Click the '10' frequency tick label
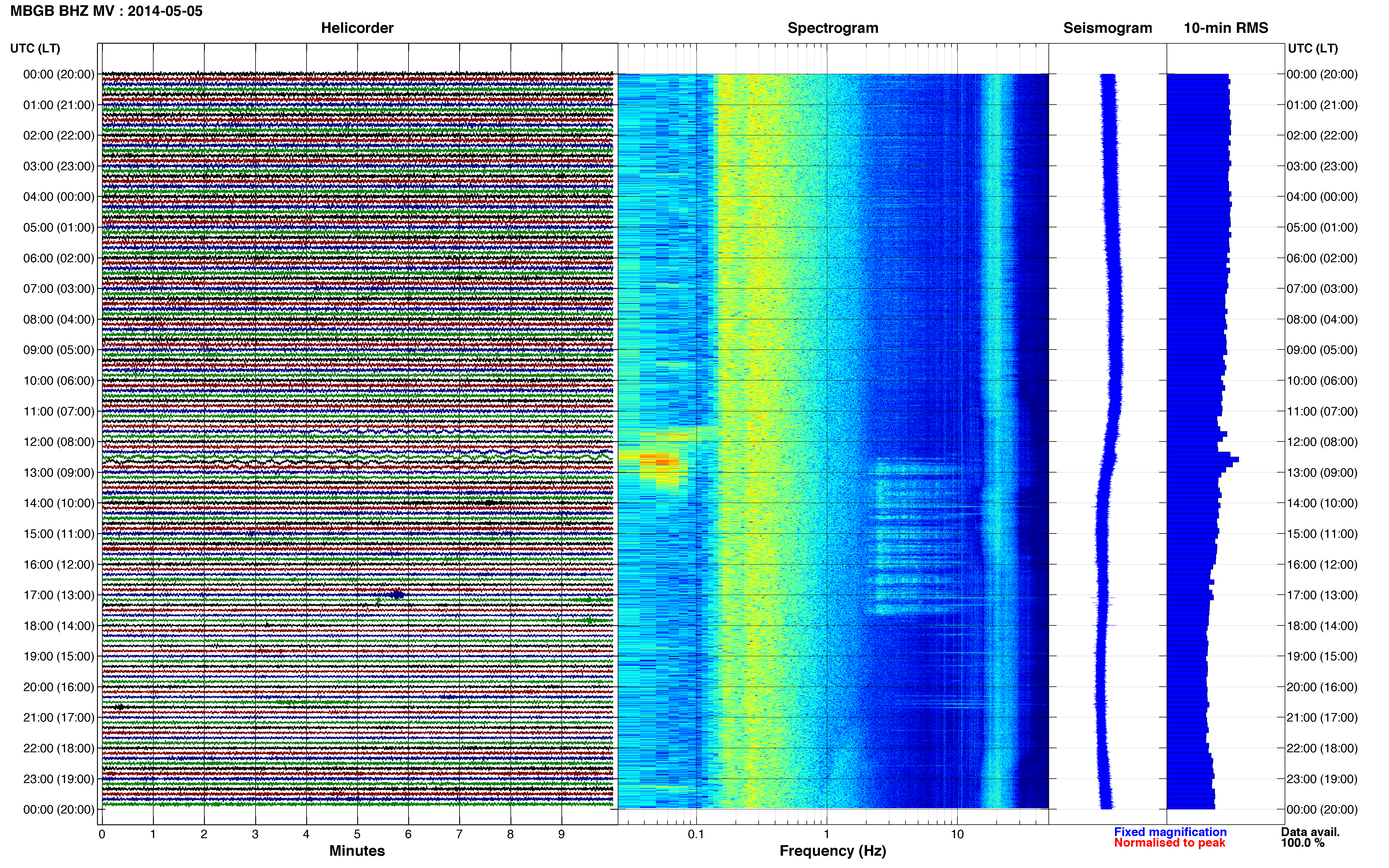1389x868 pixels. click(957, 834)
